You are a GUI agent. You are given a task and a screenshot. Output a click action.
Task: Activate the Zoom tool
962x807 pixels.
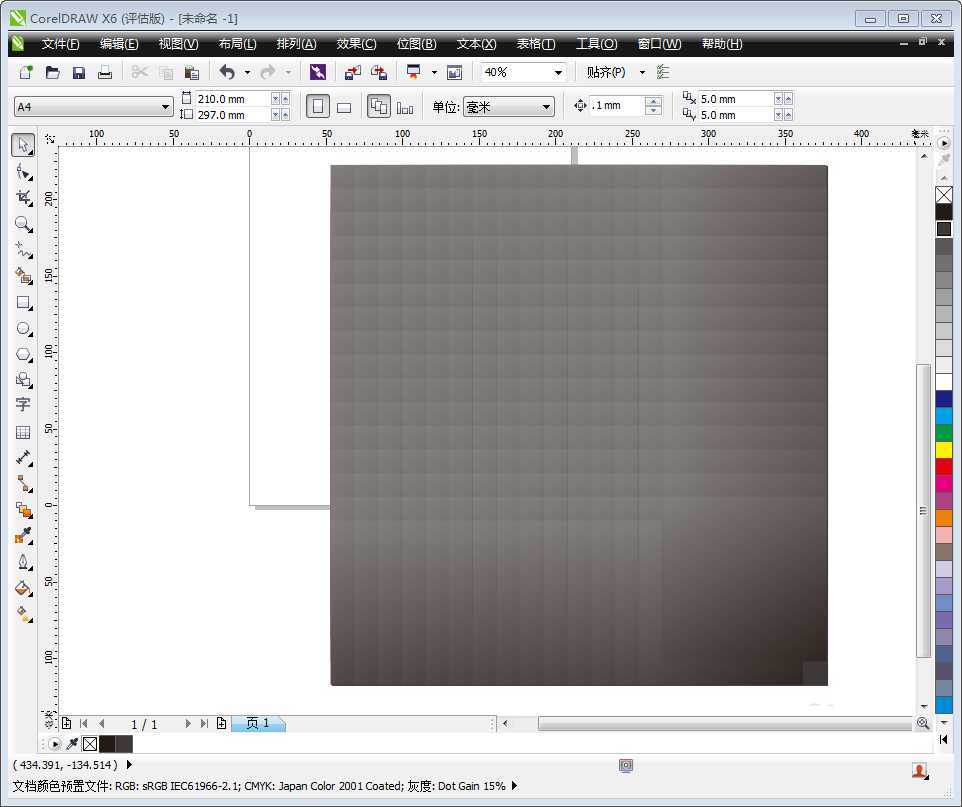pyautogui.click(x=23, y=224)
